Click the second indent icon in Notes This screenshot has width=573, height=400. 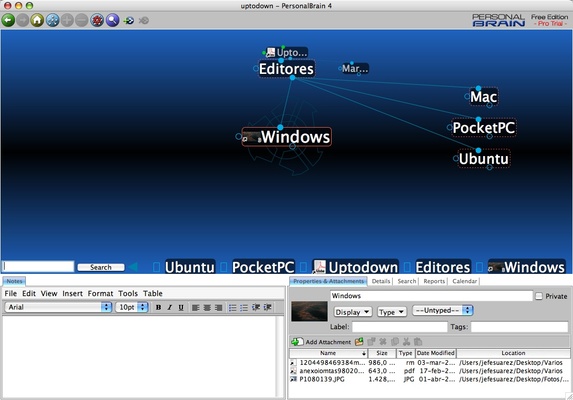coord(267,307)
